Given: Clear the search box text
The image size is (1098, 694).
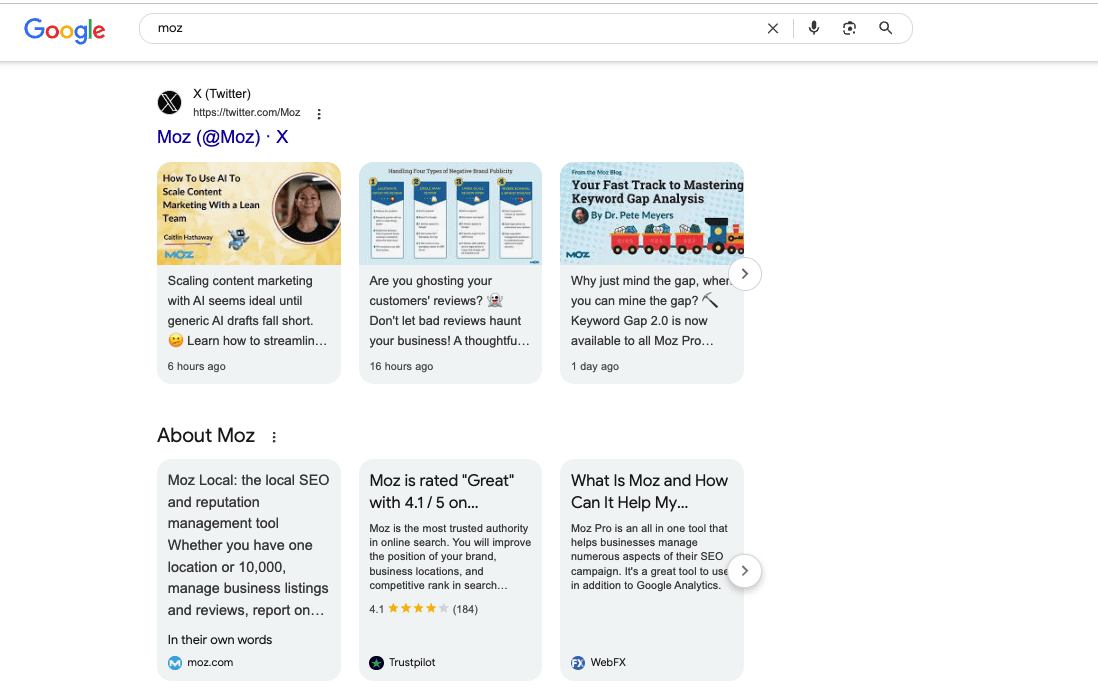Looking at the screenshot, I should [x=772, y=29].
